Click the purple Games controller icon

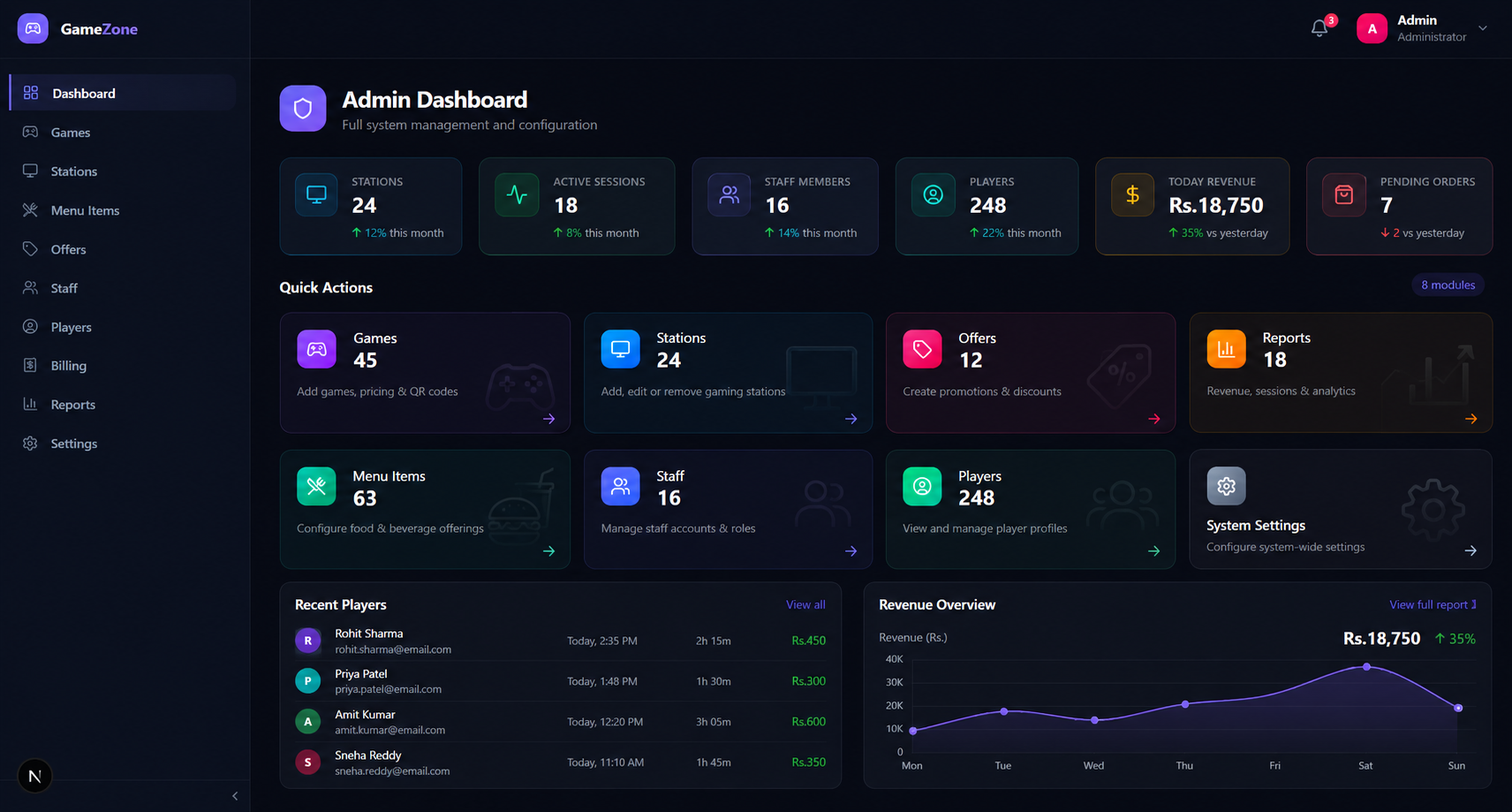click(316, 349)
